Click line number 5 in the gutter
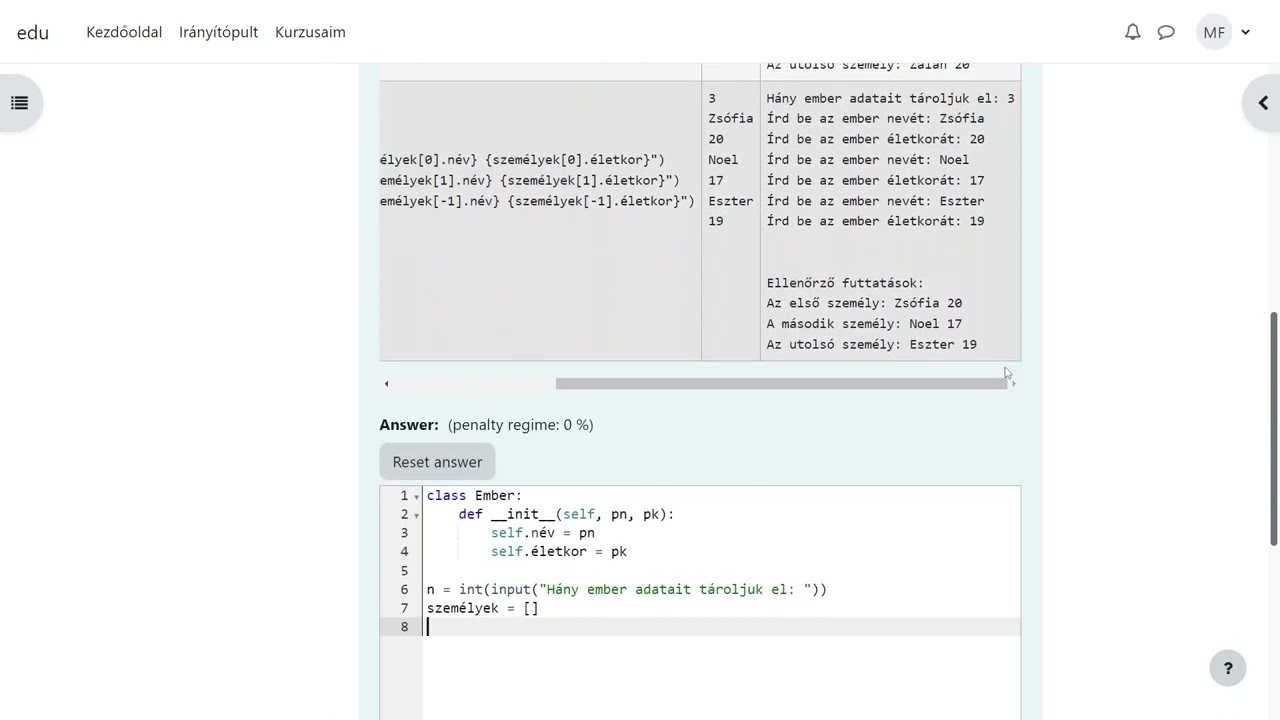1280x720 pixels. coord(404,571)
